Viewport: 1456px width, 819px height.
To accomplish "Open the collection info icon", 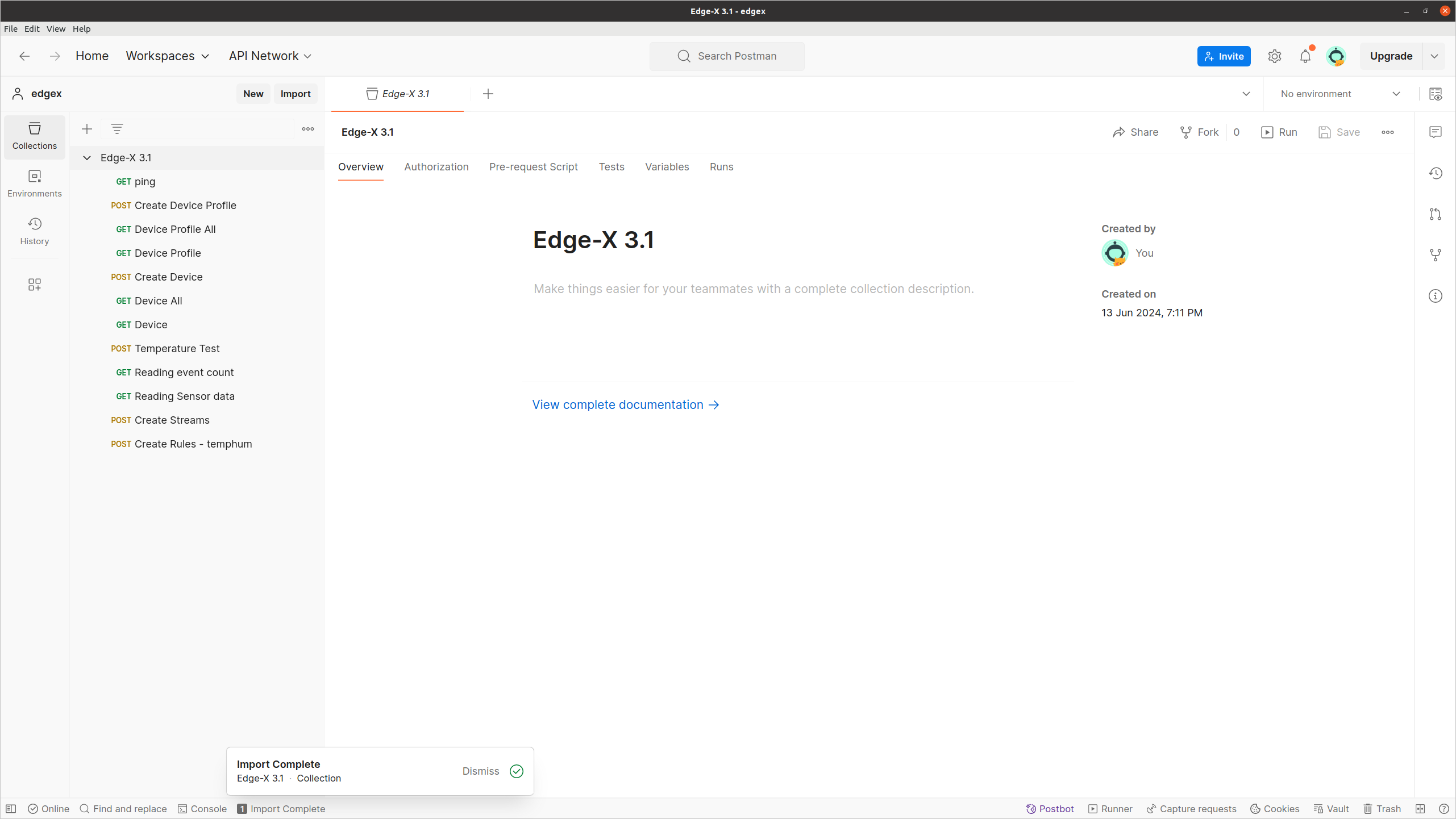I will 1436,296.
